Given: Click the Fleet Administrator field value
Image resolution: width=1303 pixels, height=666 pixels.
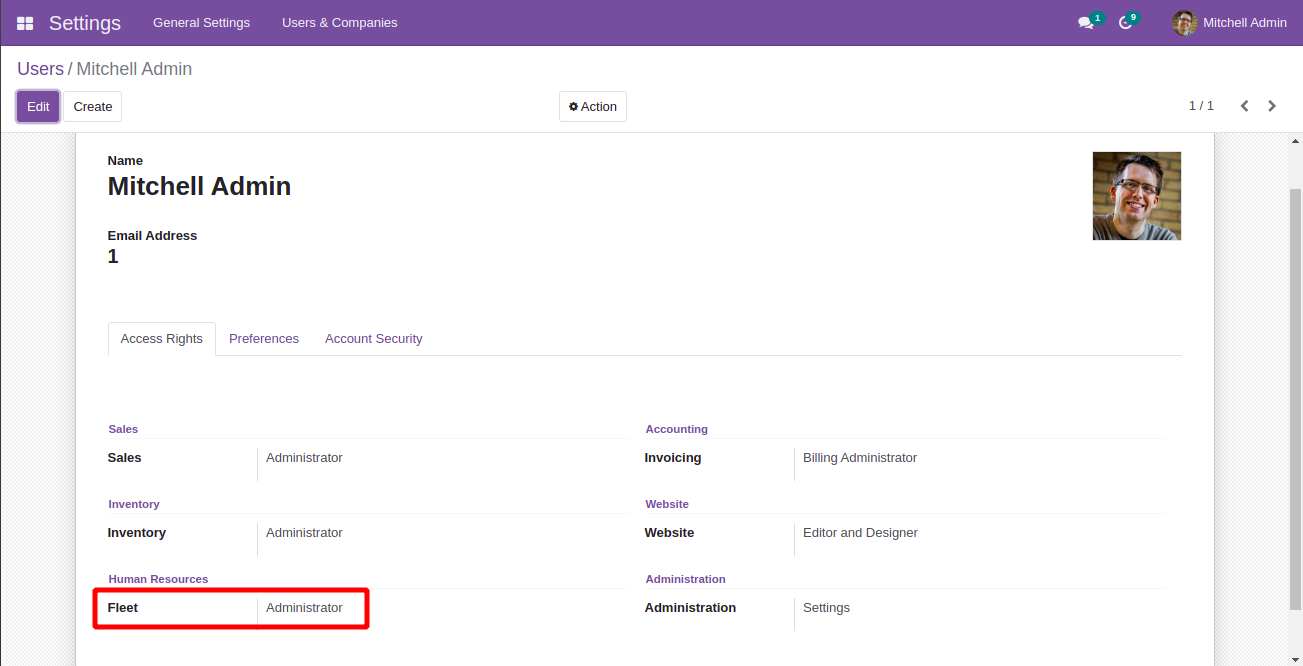Looking at the screenshot, I should (x=304, y=608).
